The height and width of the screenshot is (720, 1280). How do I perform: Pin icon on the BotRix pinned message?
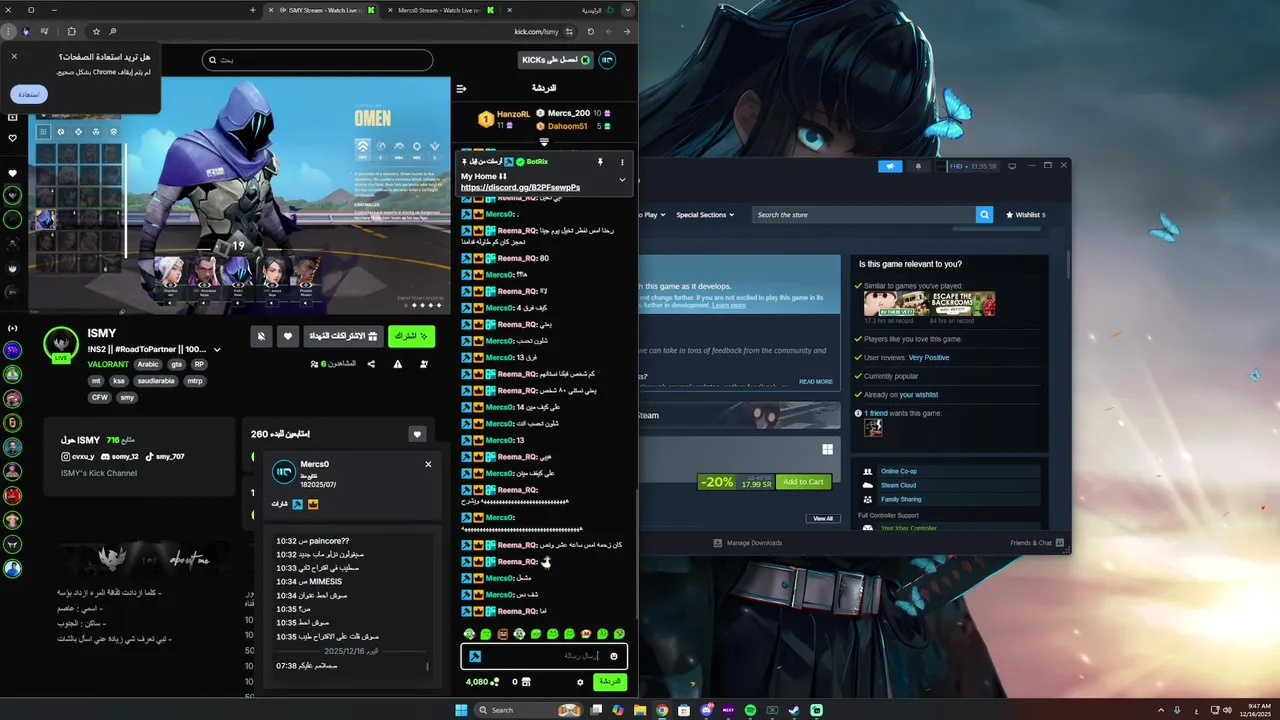coord(600,162)
